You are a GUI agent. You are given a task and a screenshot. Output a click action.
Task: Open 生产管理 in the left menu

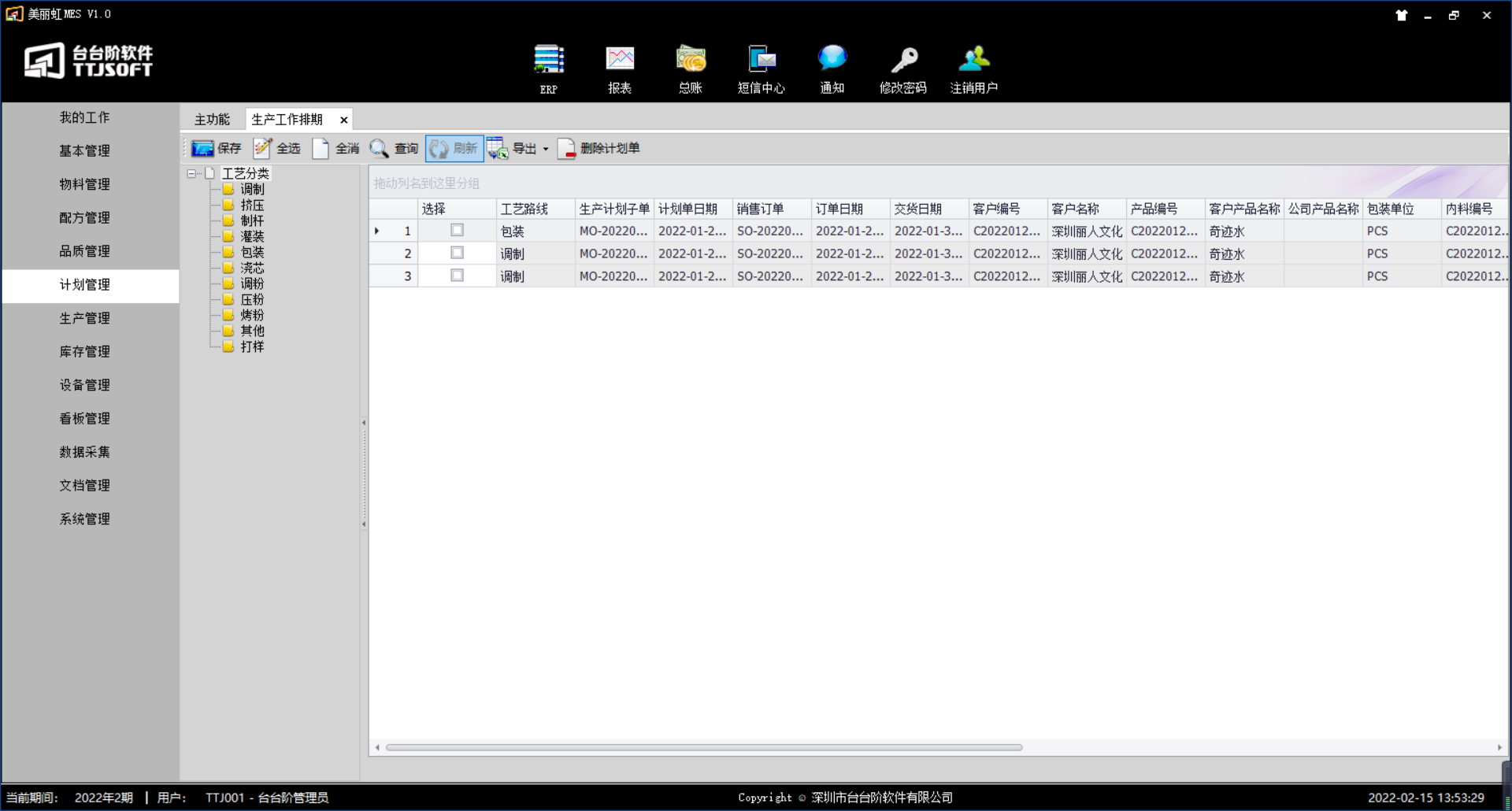click(x=85, y=318)
